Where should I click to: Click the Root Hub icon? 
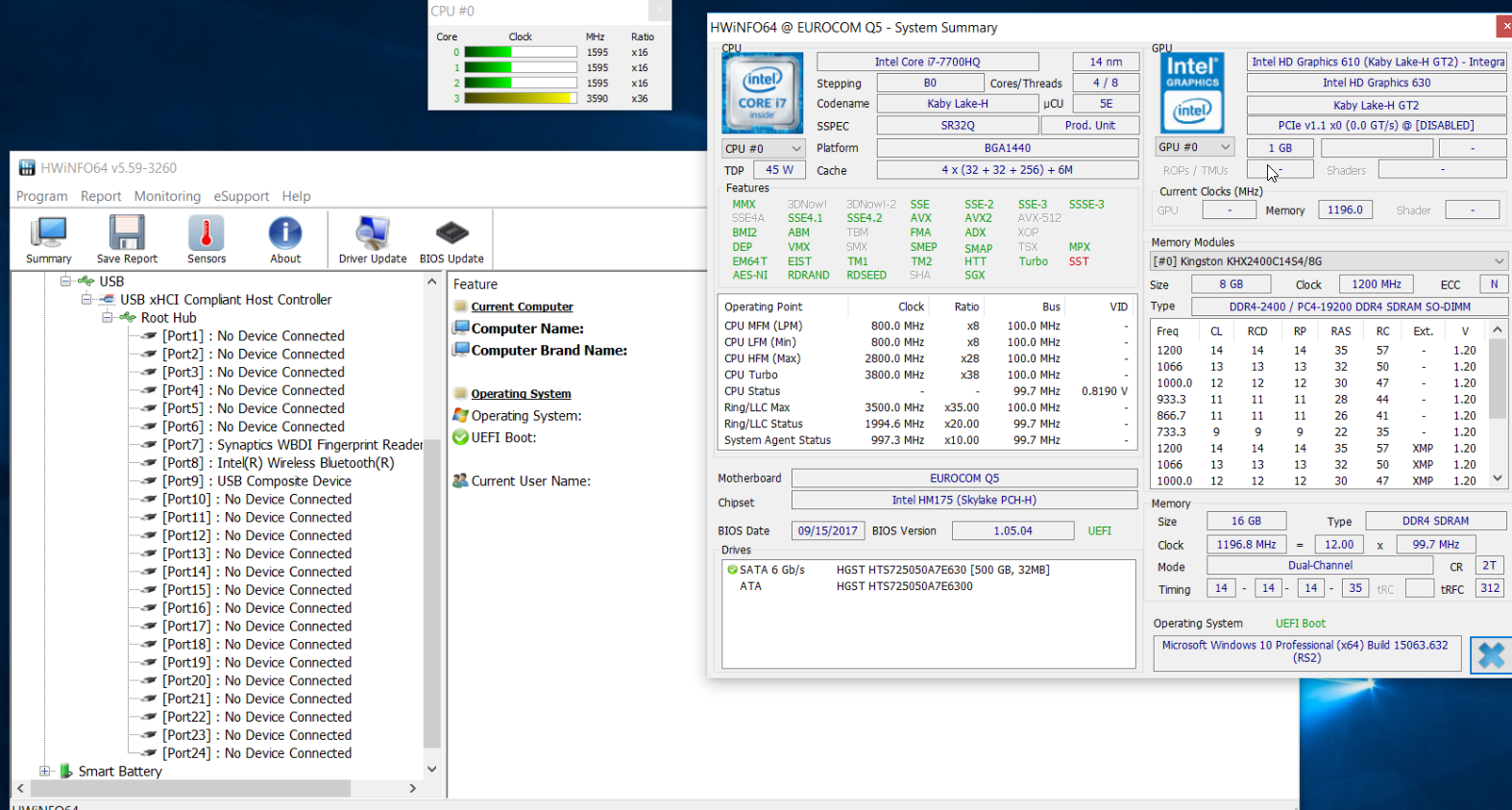[x=128, y=318]
